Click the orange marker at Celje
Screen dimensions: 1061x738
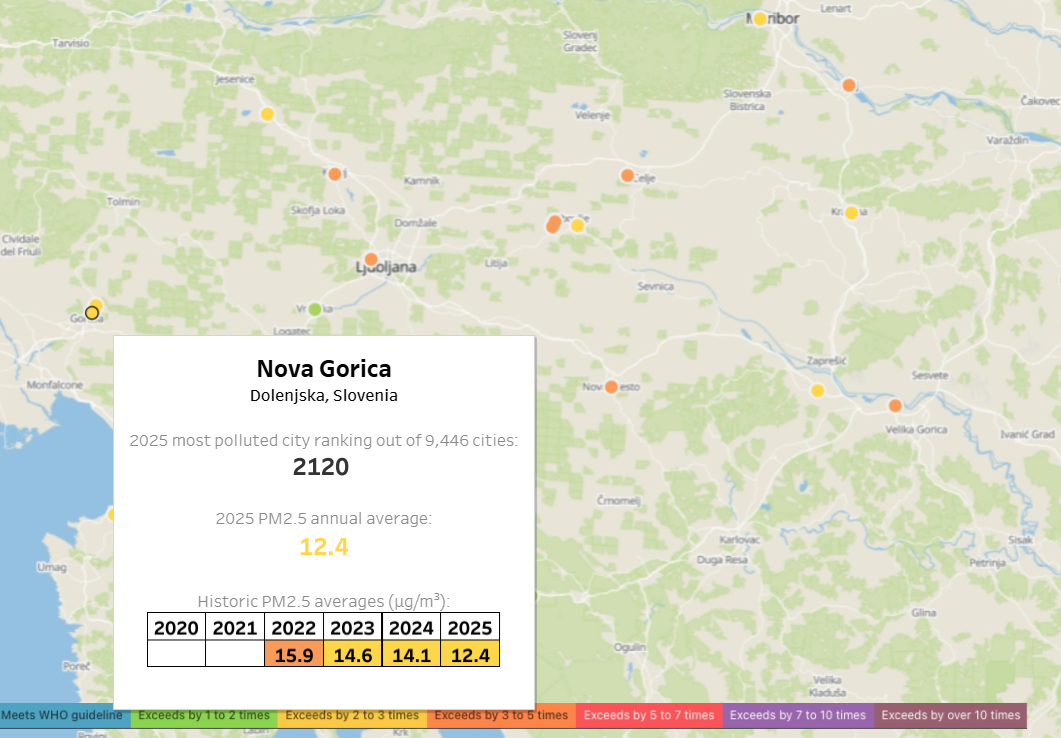click(627, 176)
